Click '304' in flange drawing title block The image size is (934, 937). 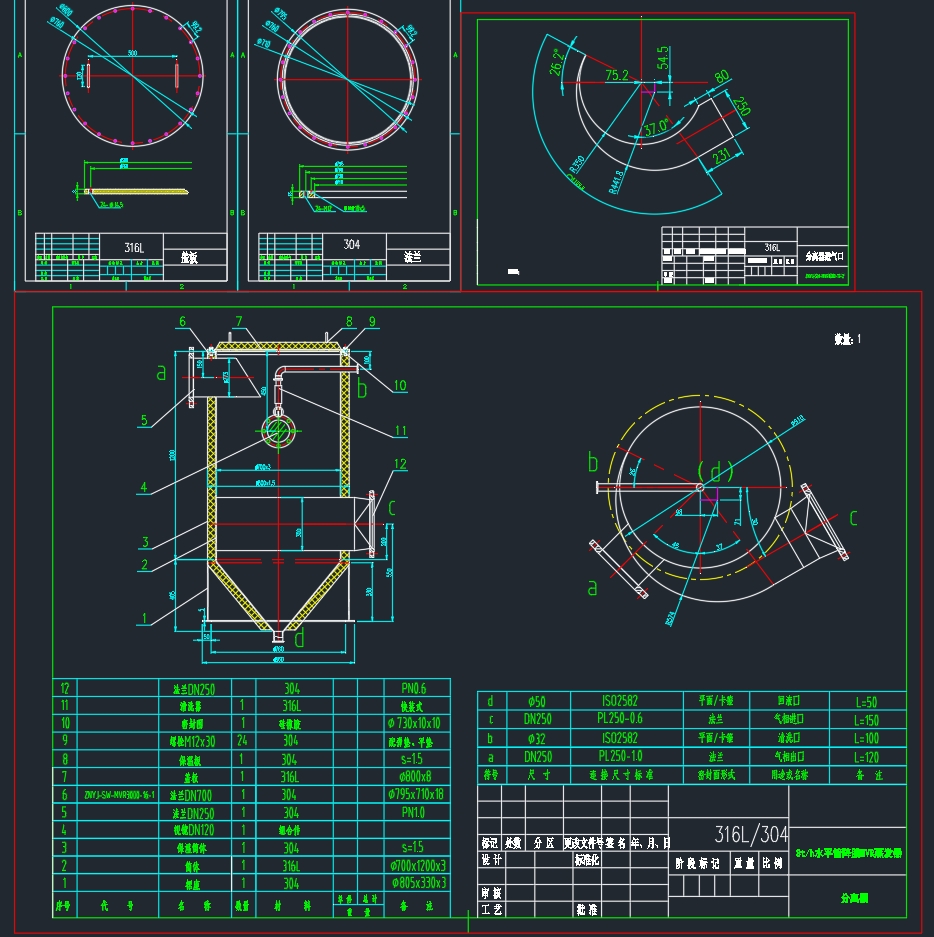pyautogui.click(x=351, y=244)
